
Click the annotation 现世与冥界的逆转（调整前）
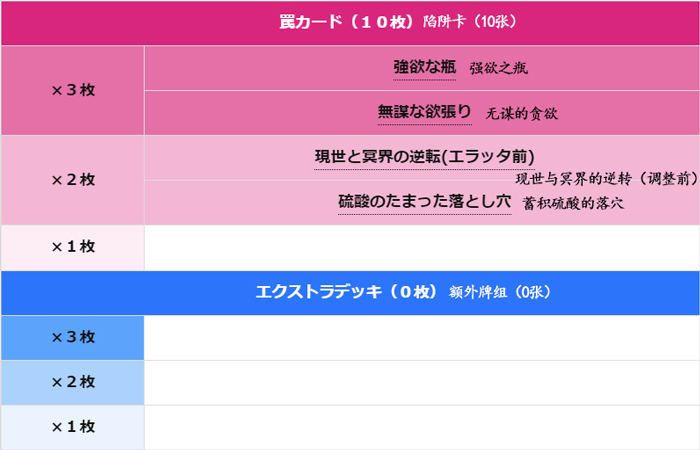[x=606, y=180]
